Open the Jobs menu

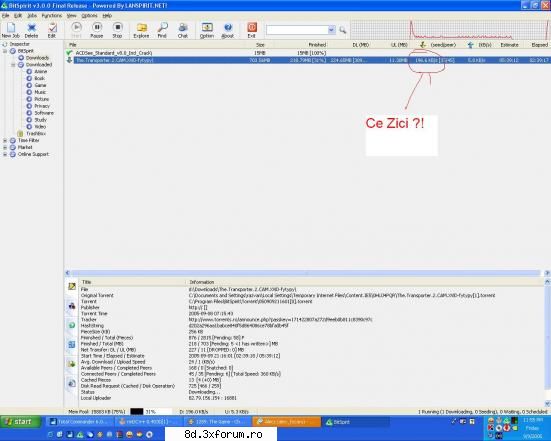pyautogui.click(x=32, y=15)
